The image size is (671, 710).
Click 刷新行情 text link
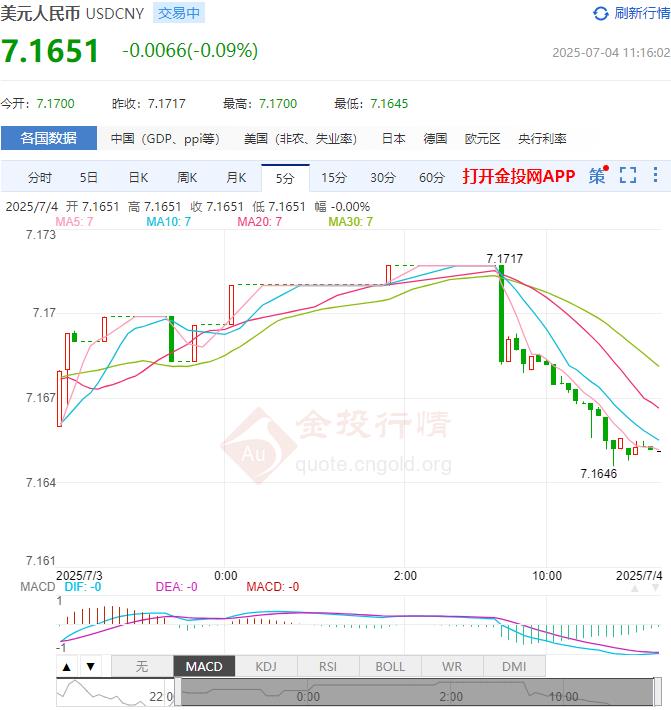[642, 13]
